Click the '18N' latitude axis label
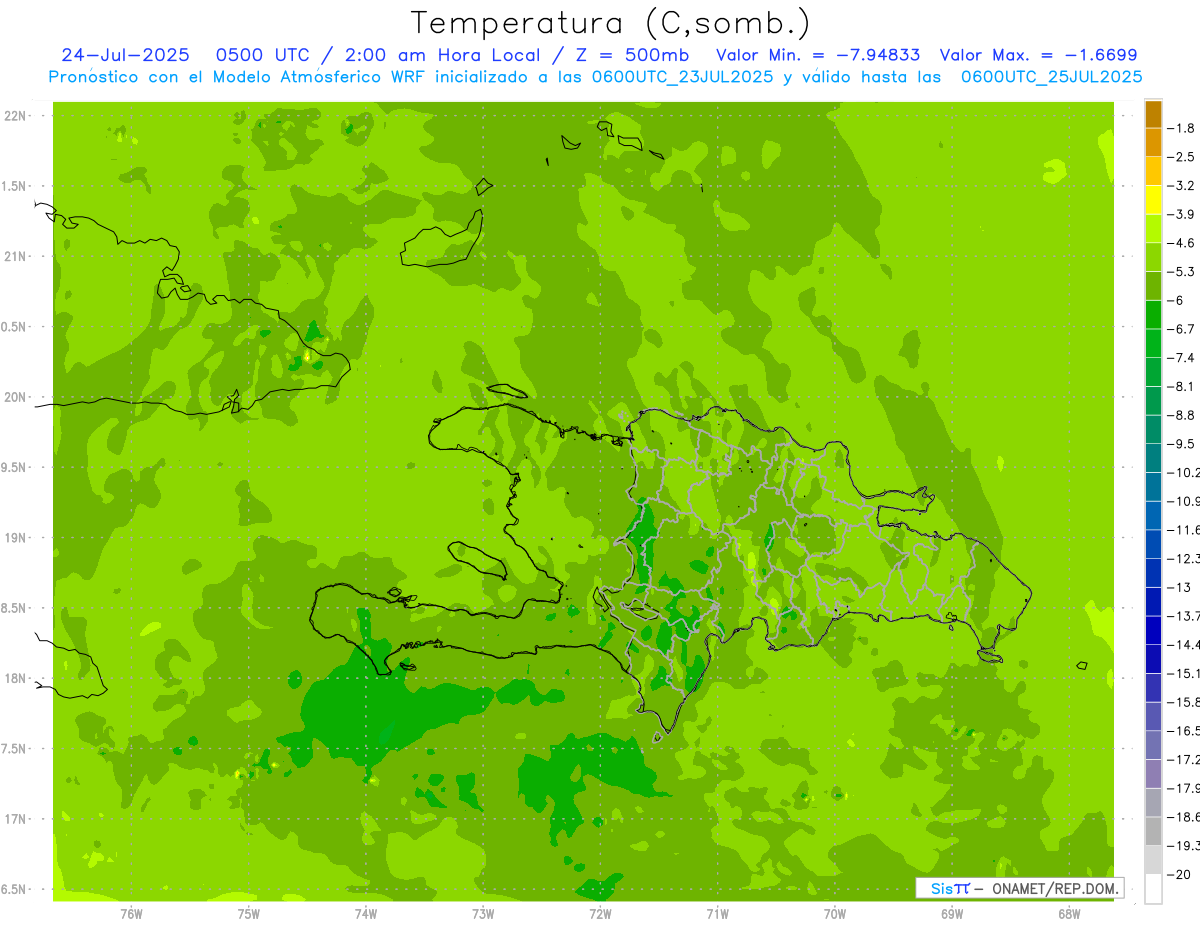 coord(15,678)
